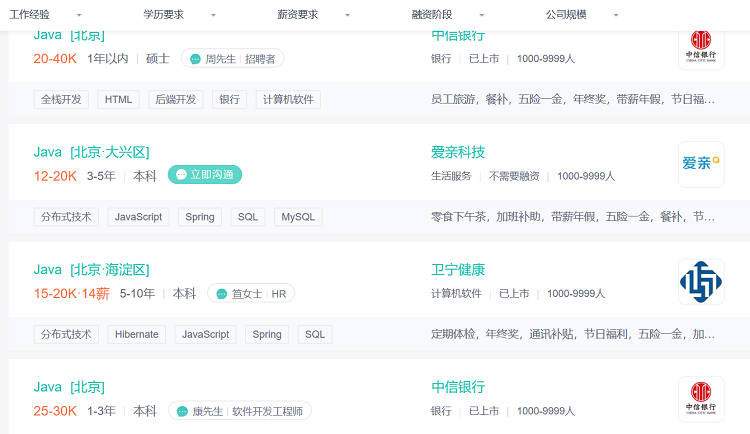This screenshot has height=434, width=750.
Task: Select the MySQL skill tag
Action: click(x=297, y=217)
